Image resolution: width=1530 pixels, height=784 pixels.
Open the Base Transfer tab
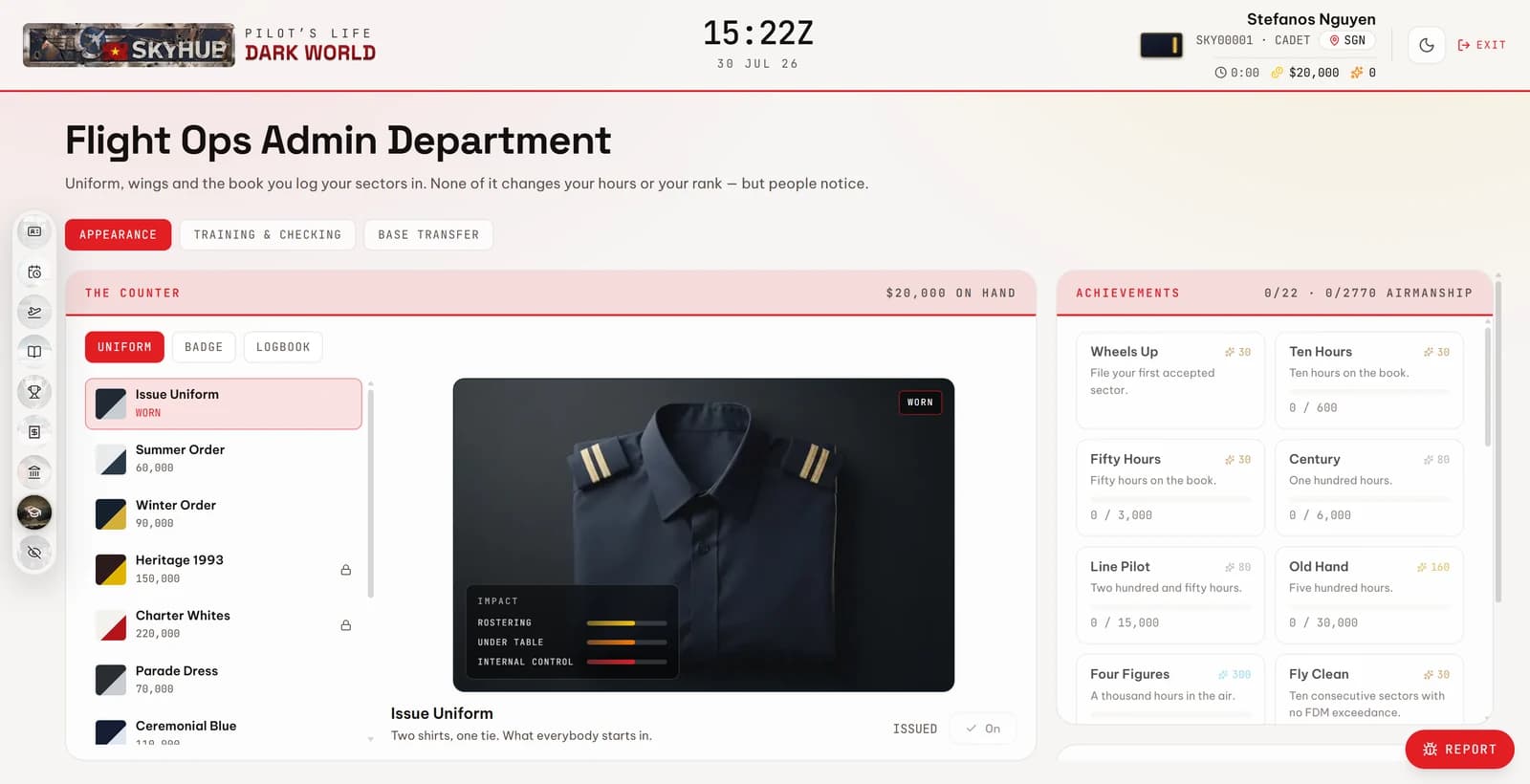point(428,235)
